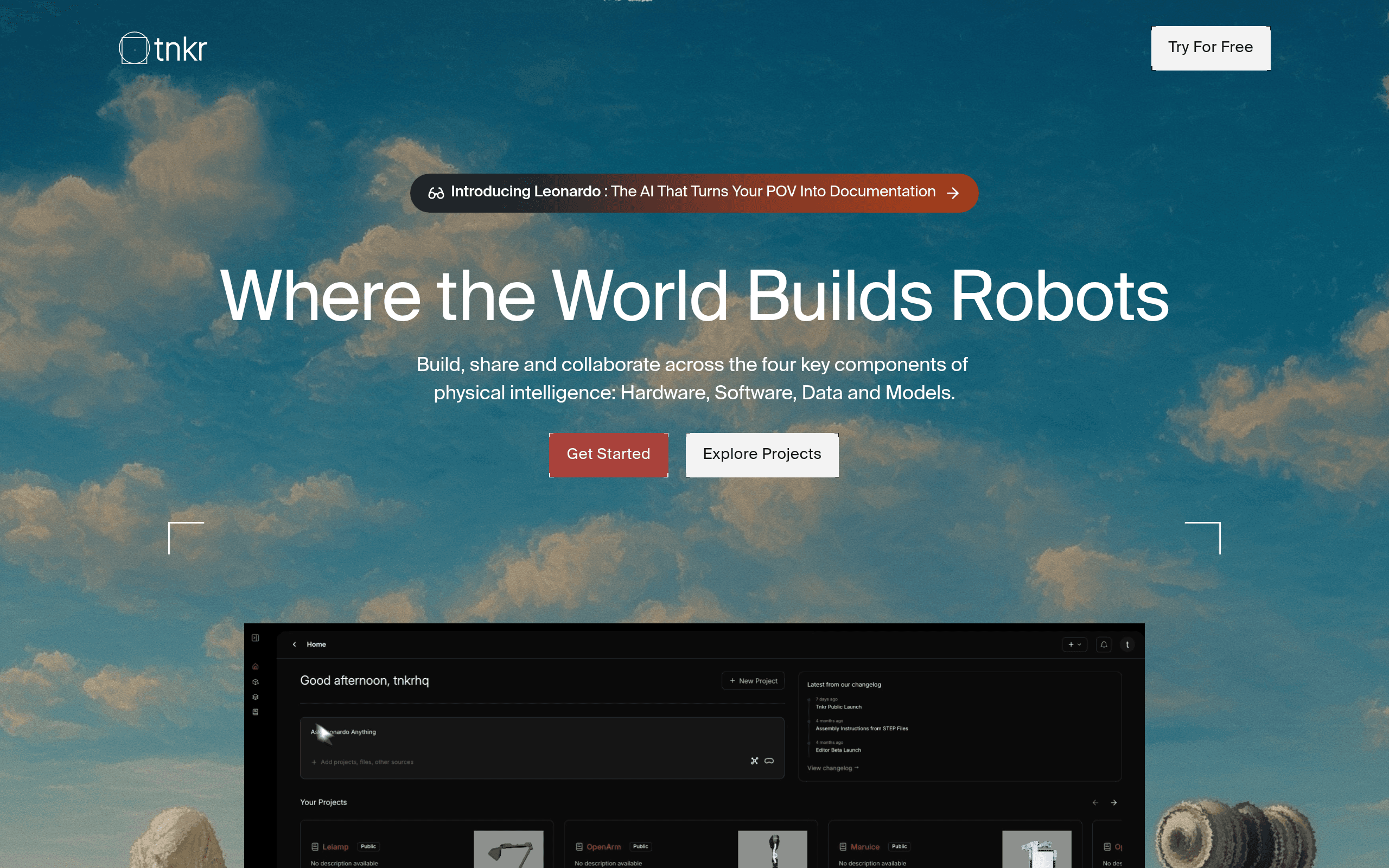Click the Get Started button
This screenshot has height=868, width=1389.
point(608,455)
